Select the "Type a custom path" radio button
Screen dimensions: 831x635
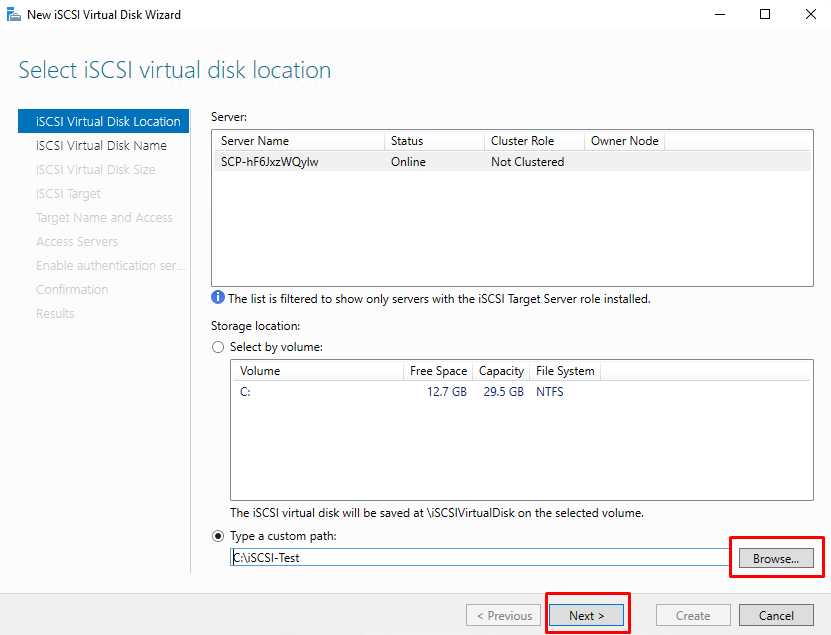pyautogui.click(x=218, y=536)
